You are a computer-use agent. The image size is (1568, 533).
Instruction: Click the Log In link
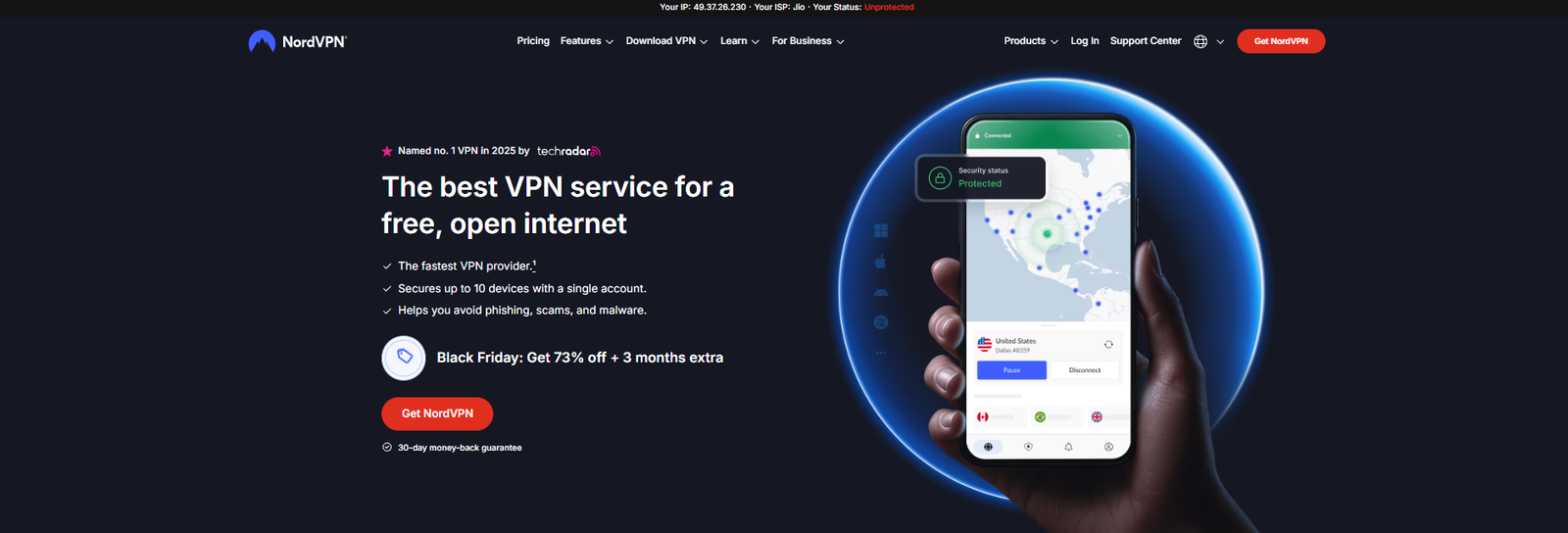[x=1085, y=41]
